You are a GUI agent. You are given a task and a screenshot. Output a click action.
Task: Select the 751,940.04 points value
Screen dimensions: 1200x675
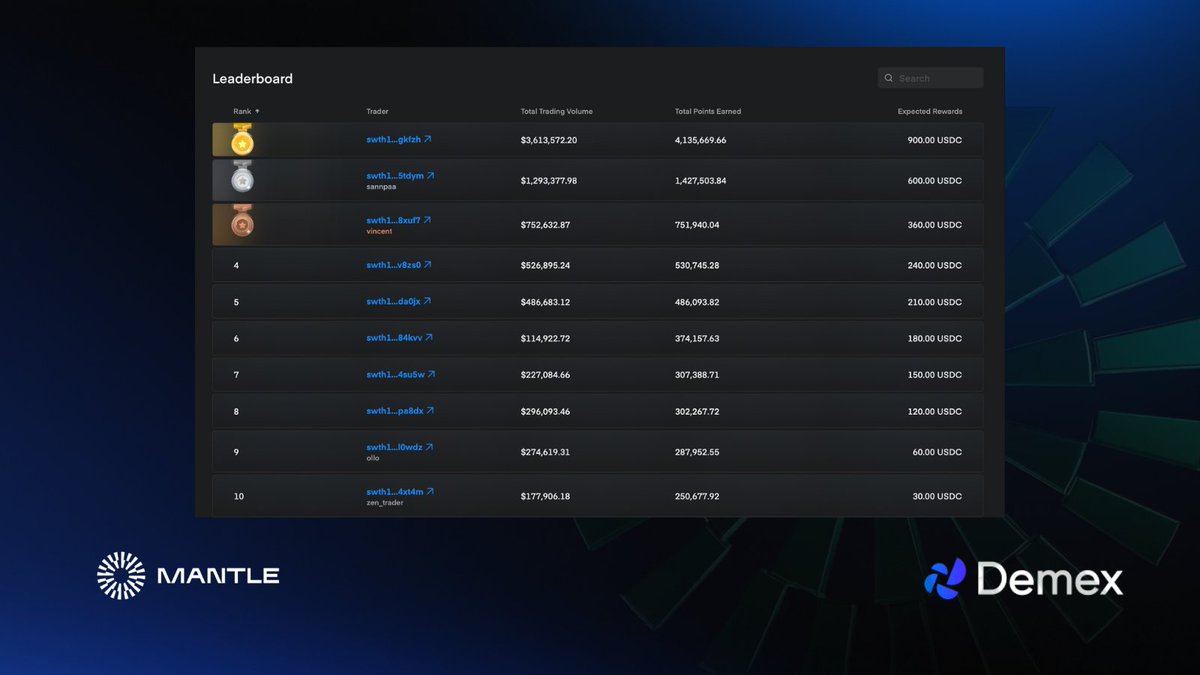point(697,225)
